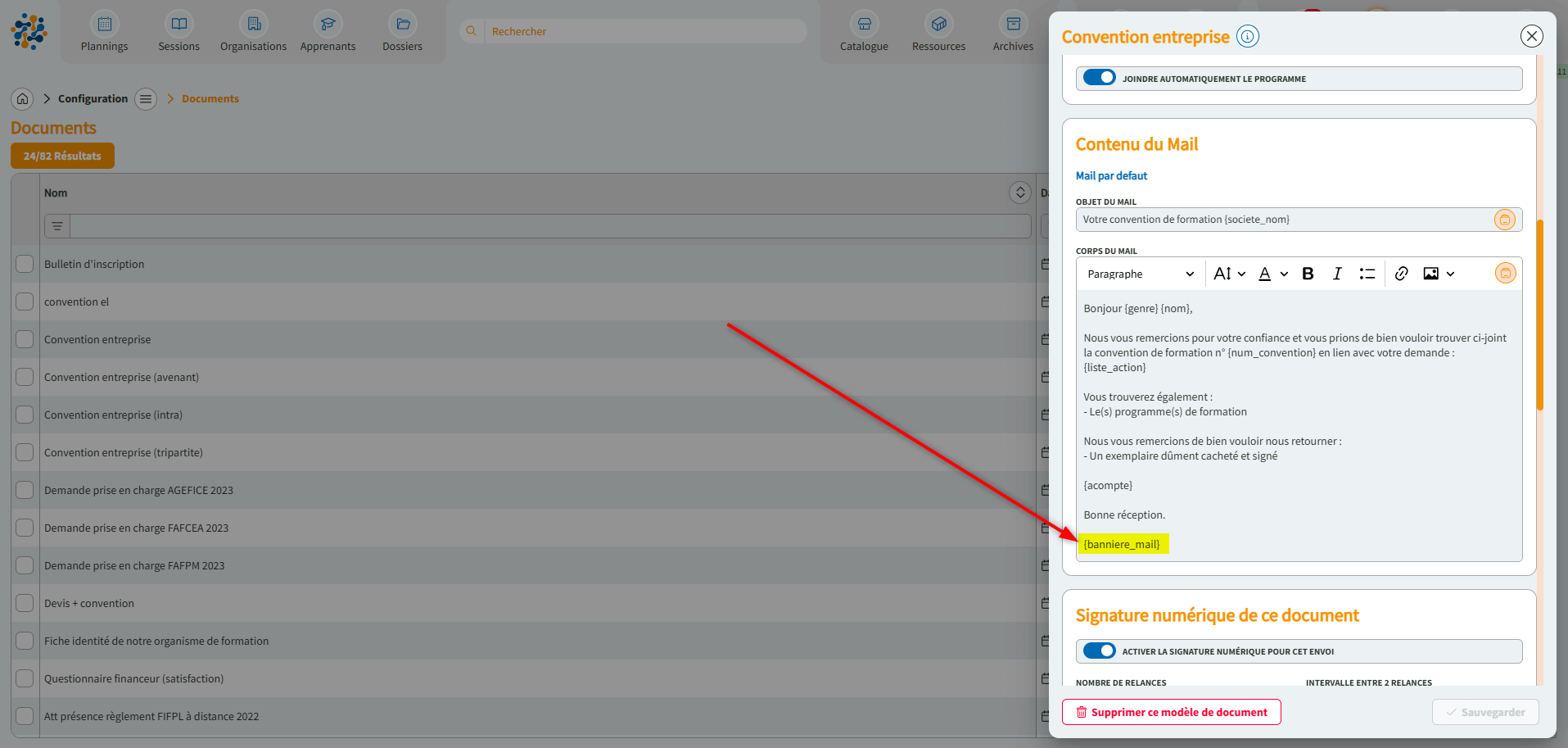Check the Bulletin d'inscription row checkbox
Screen dimensions: 1568x748
pyautogui.click(x=25, y=264)
